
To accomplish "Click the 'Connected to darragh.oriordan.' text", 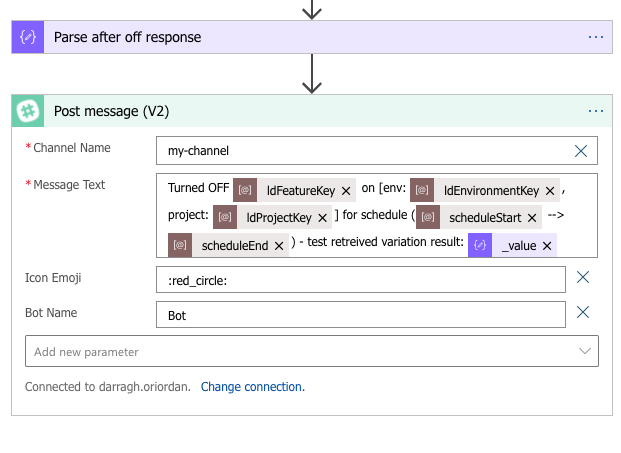I will tap(108, 387).
